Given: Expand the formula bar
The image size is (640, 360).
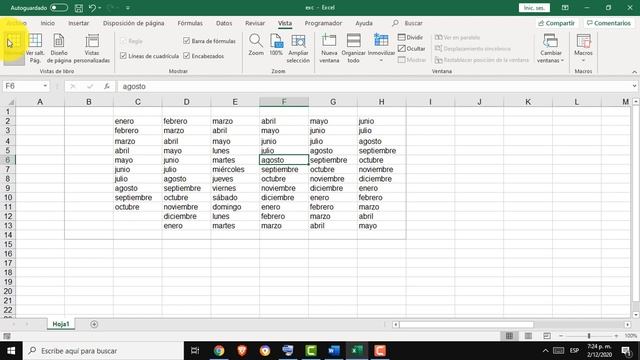Looking at the screenshot, I should pyautogui.click(x=634, y=86).
